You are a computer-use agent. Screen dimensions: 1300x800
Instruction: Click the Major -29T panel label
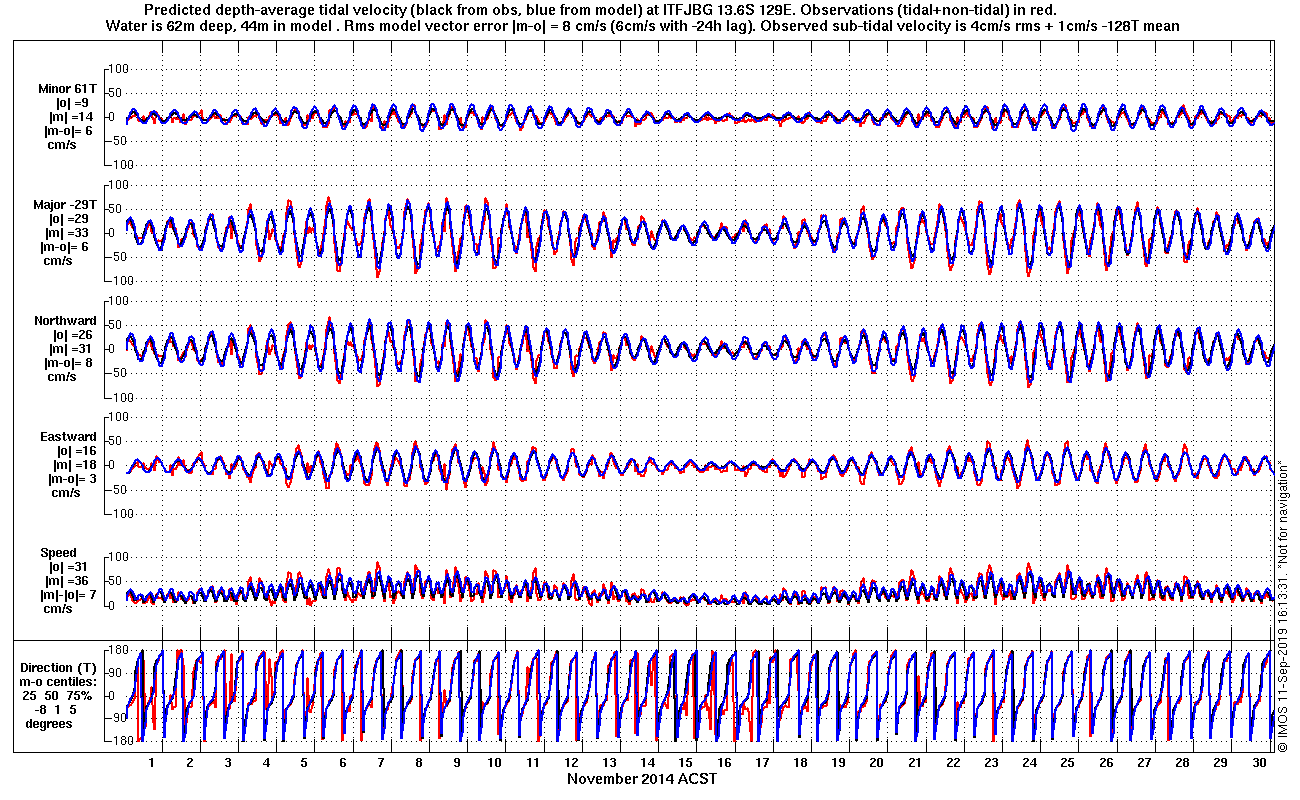tap(64, 205)
